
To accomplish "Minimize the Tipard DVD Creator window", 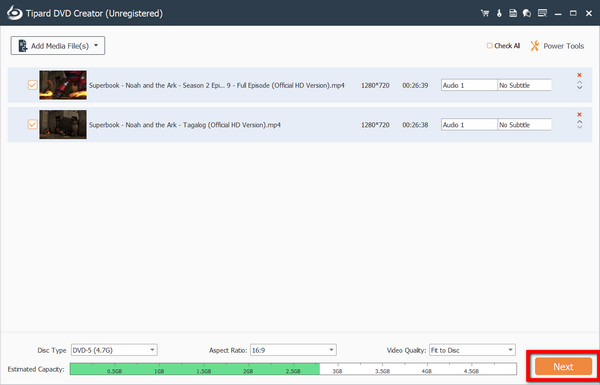I will (x=558, y=14).
